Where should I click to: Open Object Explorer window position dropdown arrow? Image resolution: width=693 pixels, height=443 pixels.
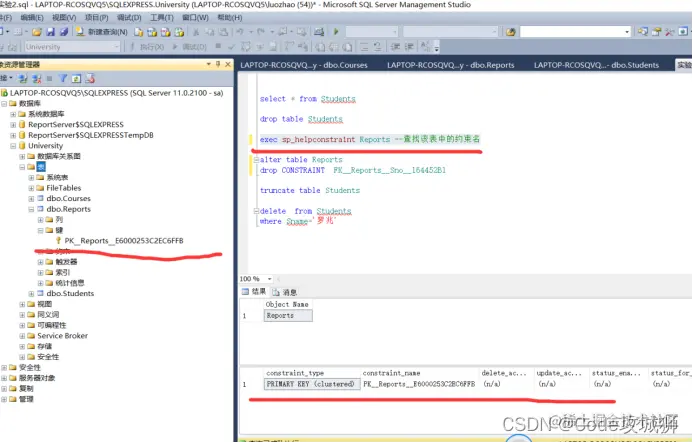click(x=209, y=65)
